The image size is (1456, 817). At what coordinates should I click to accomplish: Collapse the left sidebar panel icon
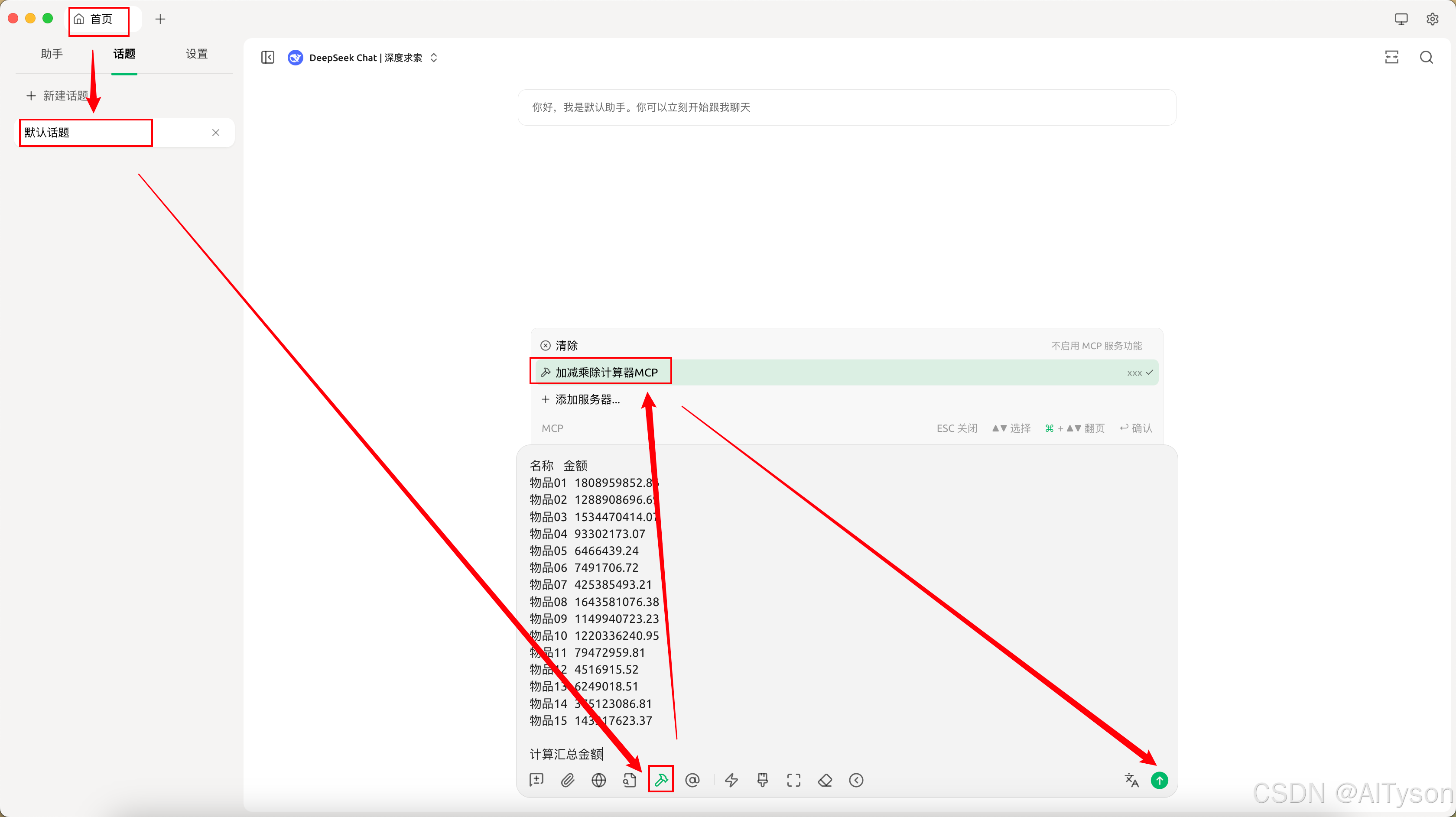point(267,57)
